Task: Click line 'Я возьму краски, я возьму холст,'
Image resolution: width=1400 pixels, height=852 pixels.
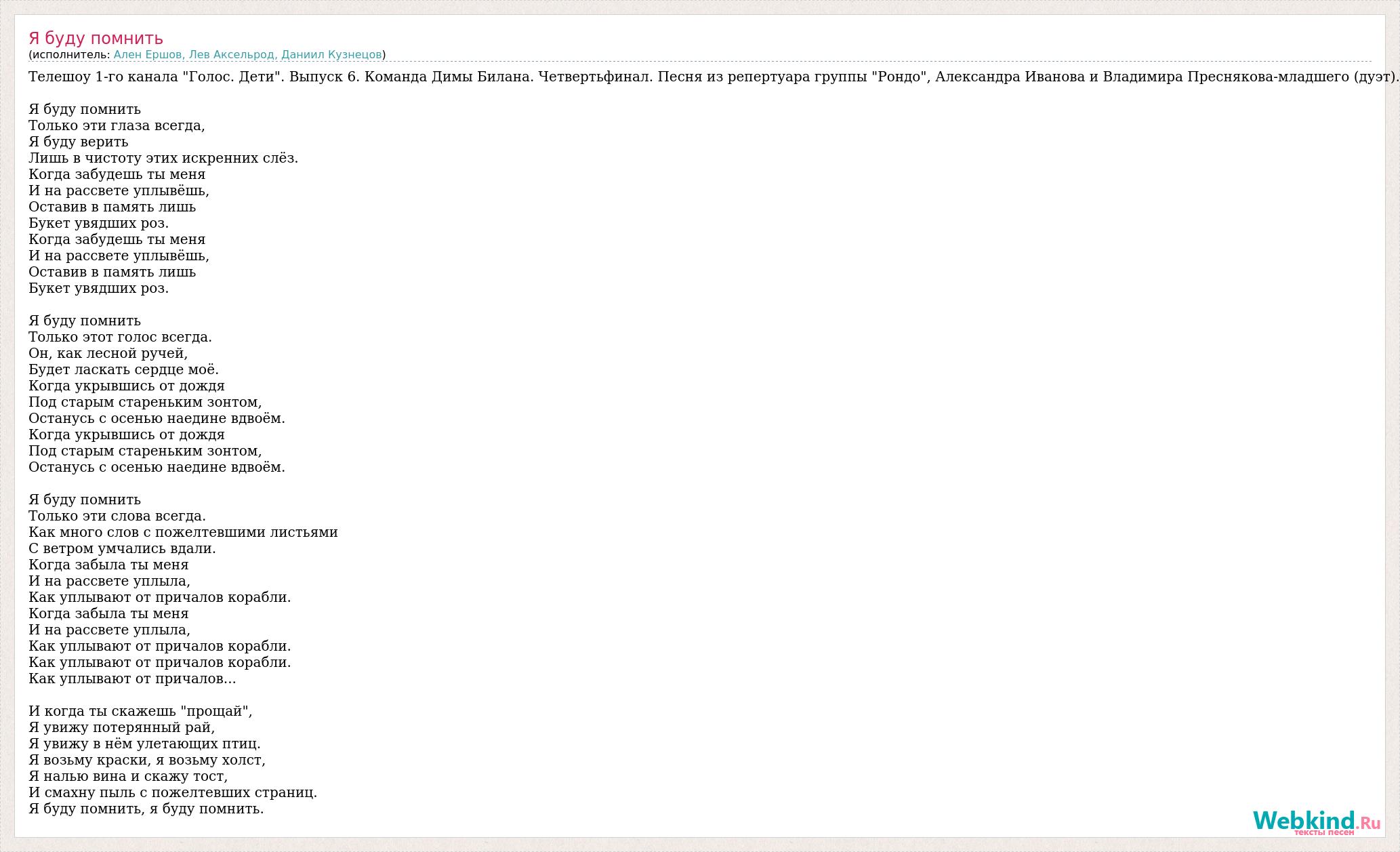Action: (x=147, y=760)
